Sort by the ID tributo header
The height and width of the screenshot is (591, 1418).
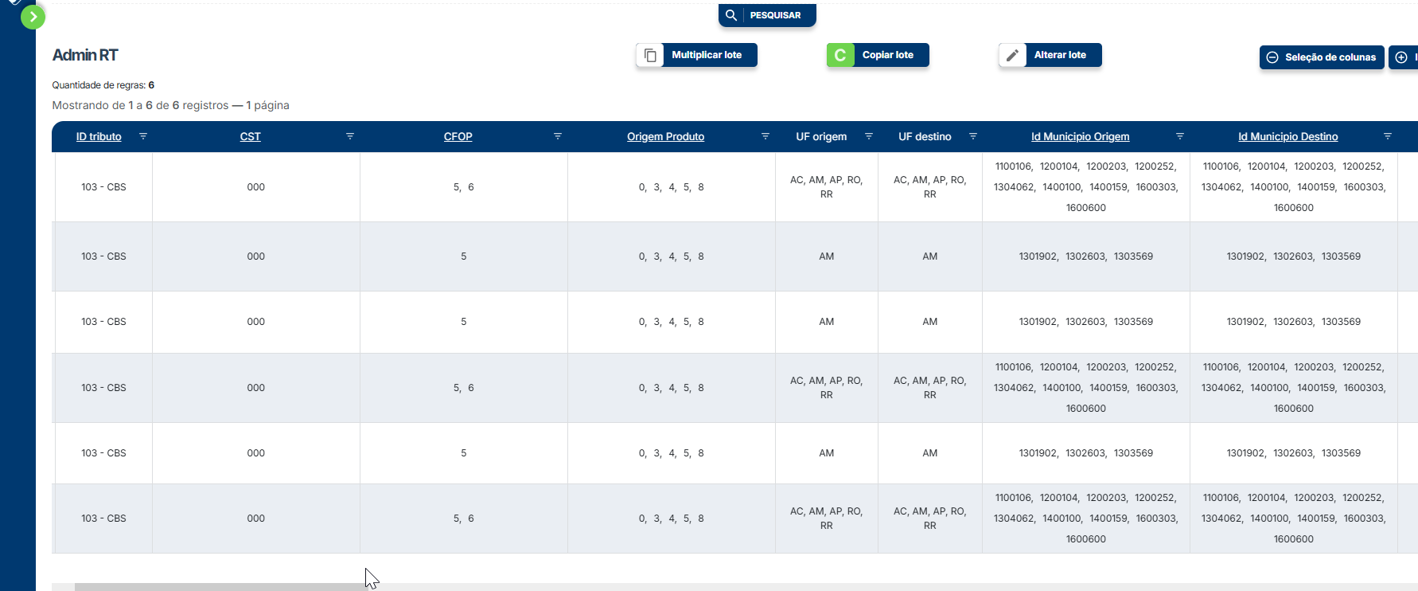pyautogui.click(x=99, y=137)
